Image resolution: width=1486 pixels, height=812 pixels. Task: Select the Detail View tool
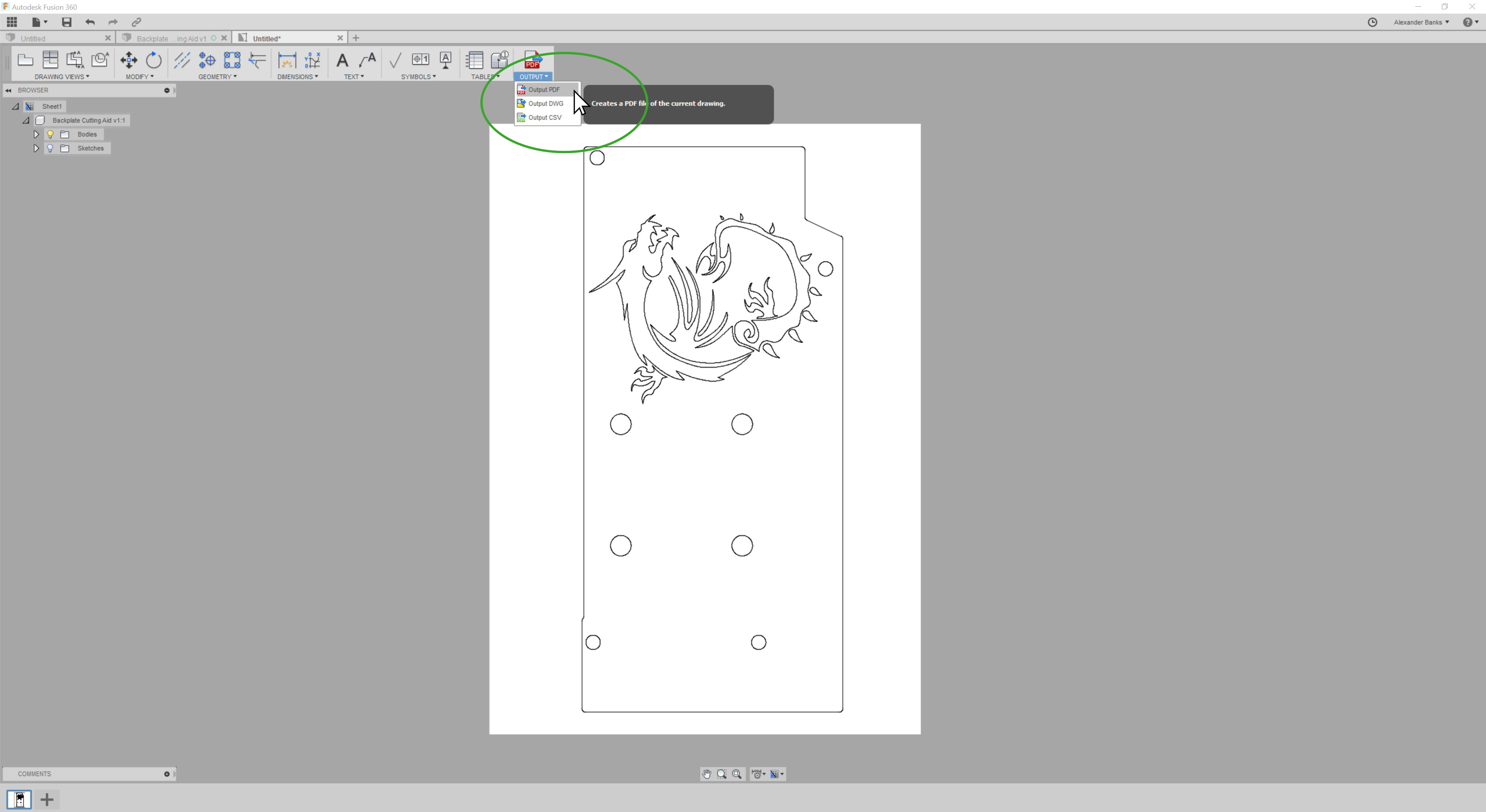tap(100, 60)
